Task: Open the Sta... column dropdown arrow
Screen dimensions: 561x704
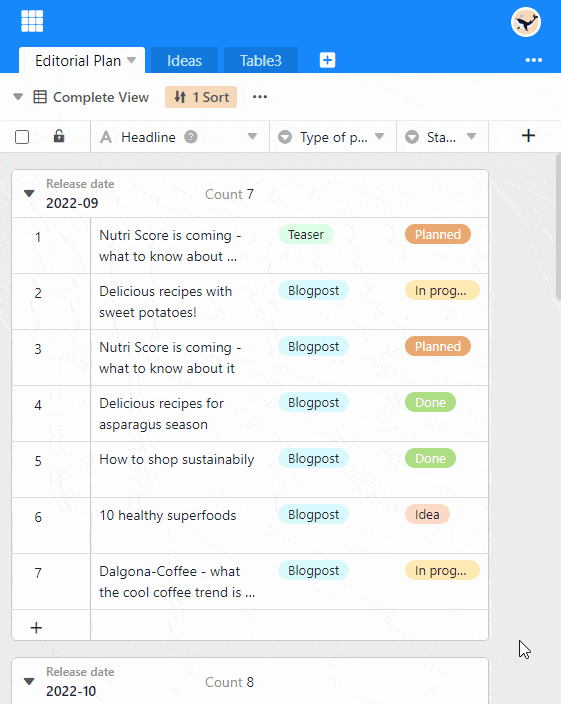Action: point(471,136)
